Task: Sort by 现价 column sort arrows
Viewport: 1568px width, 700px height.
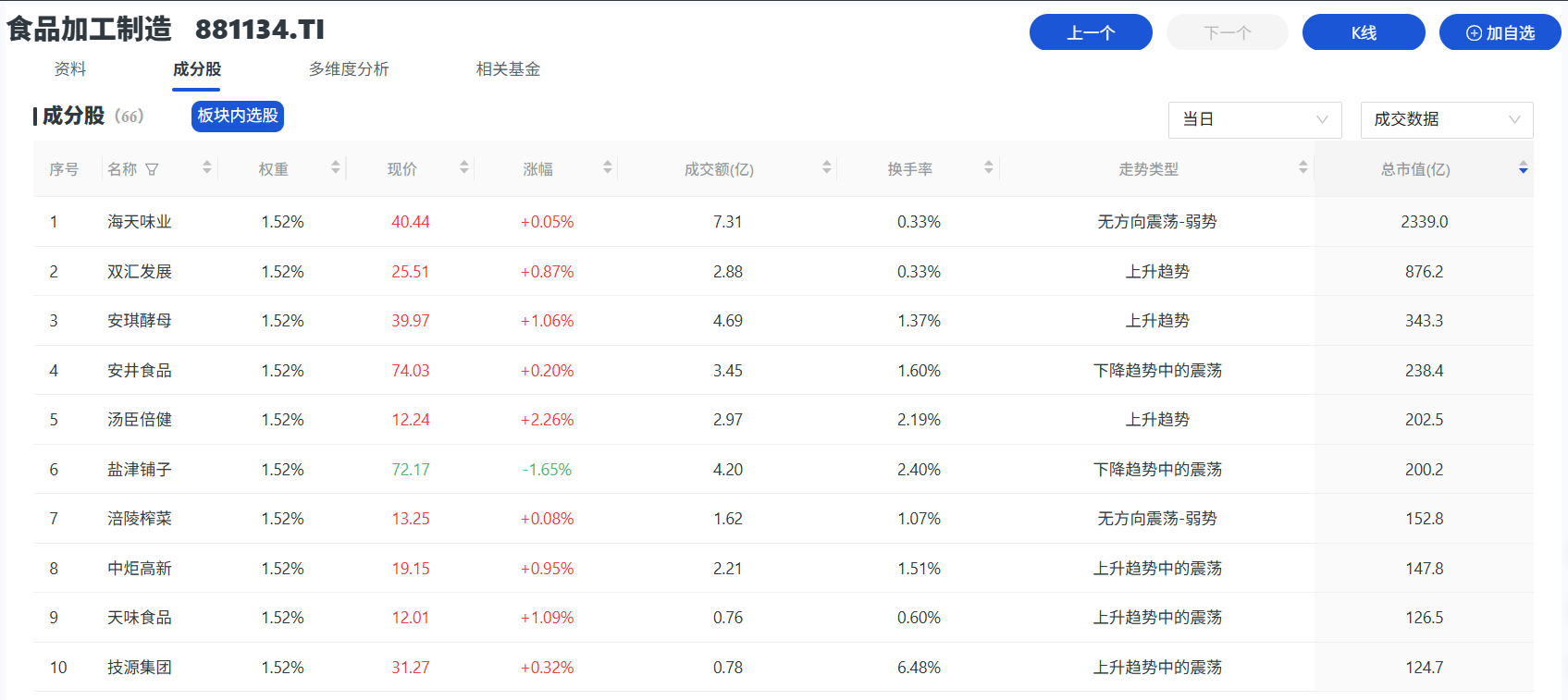Action: 464,167
